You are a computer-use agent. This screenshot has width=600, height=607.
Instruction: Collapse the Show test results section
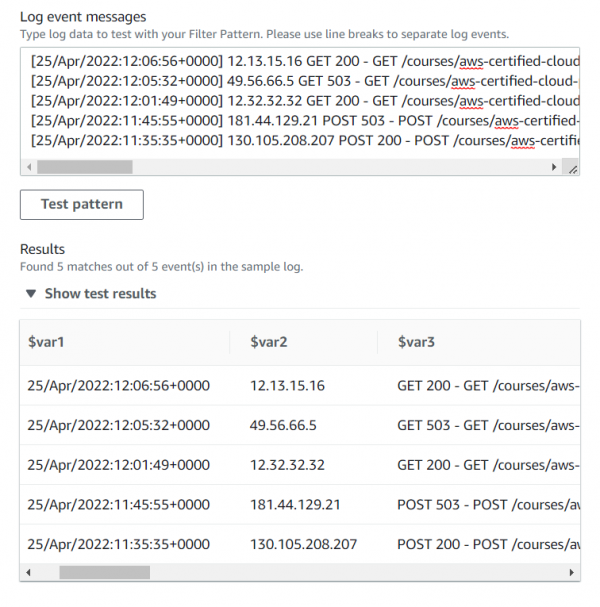click(x=92, y=294)
